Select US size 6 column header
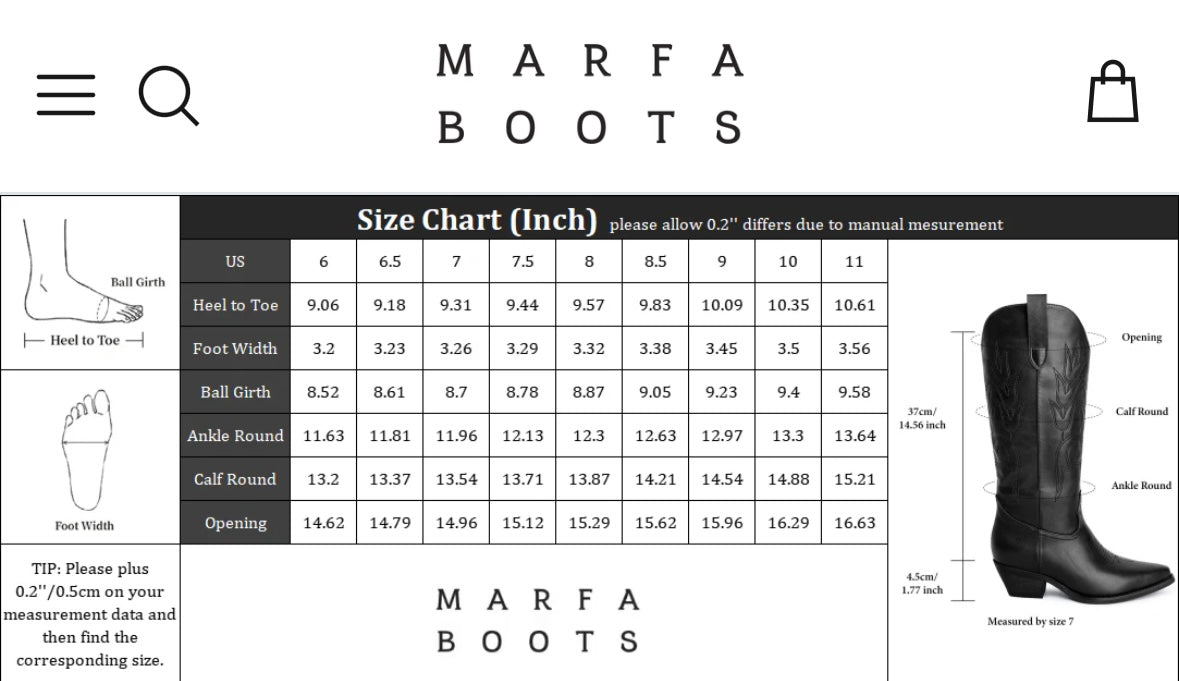Viewport: 1179px width, 681px height. pyautogui.click(x=323, y=262)
